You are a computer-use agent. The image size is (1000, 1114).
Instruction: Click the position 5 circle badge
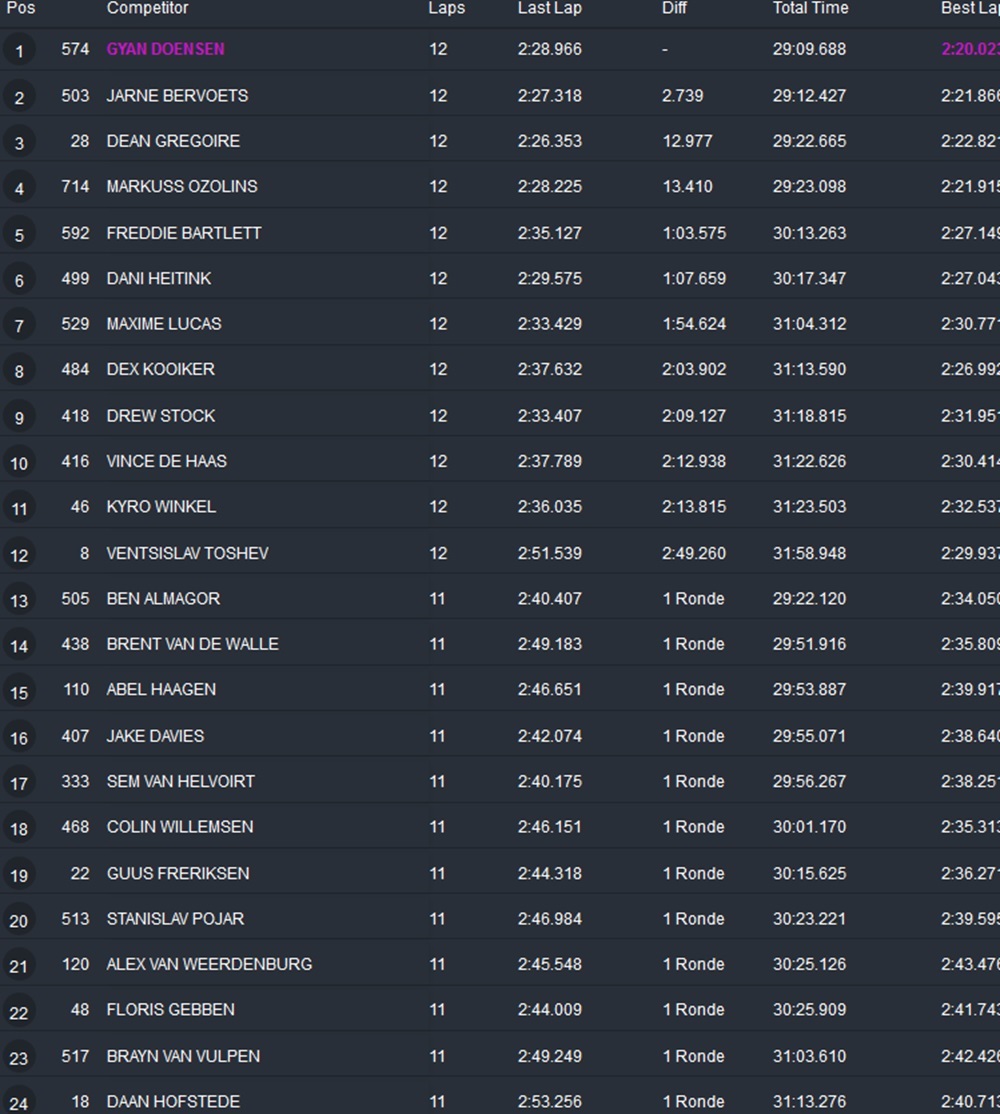[19, 234]
